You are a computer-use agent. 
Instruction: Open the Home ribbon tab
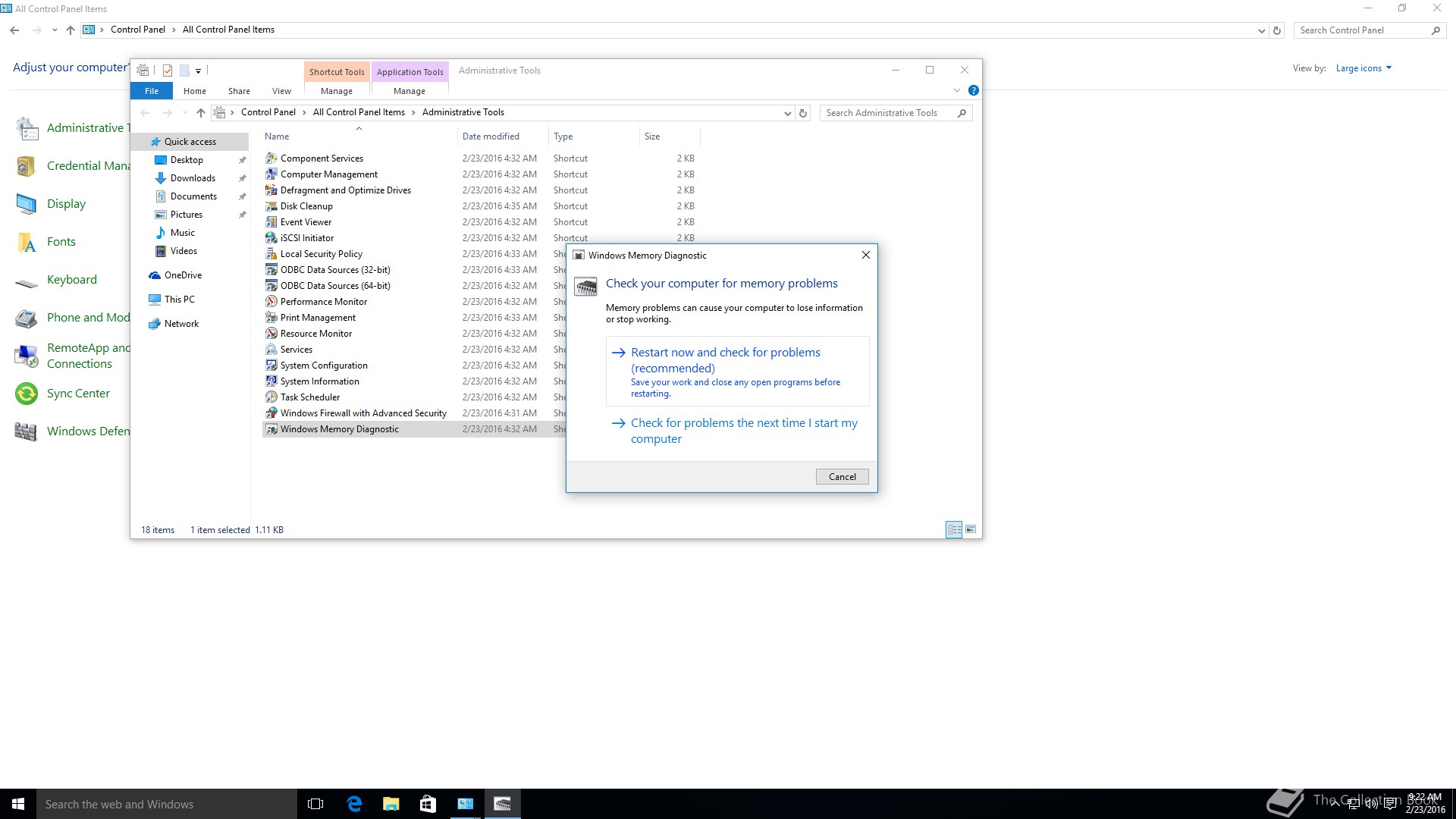tap(195, 91)
